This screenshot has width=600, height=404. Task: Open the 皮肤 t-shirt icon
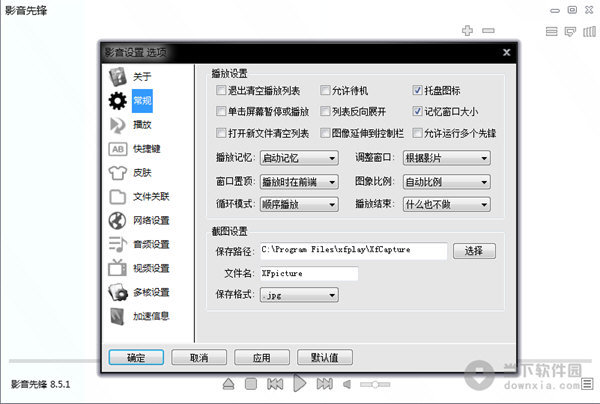(117, 173)
